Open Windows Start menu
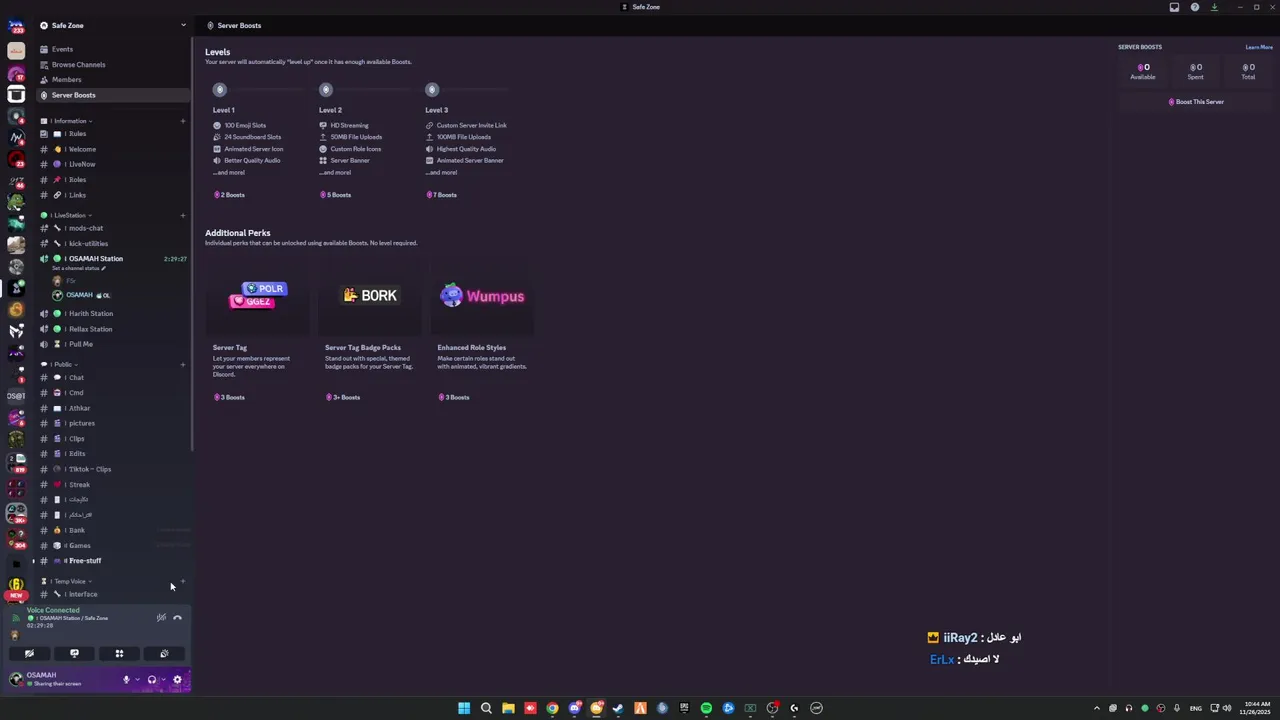Image resolution: width=1280 pixels, height=720 pixels. tap(464, 708)
